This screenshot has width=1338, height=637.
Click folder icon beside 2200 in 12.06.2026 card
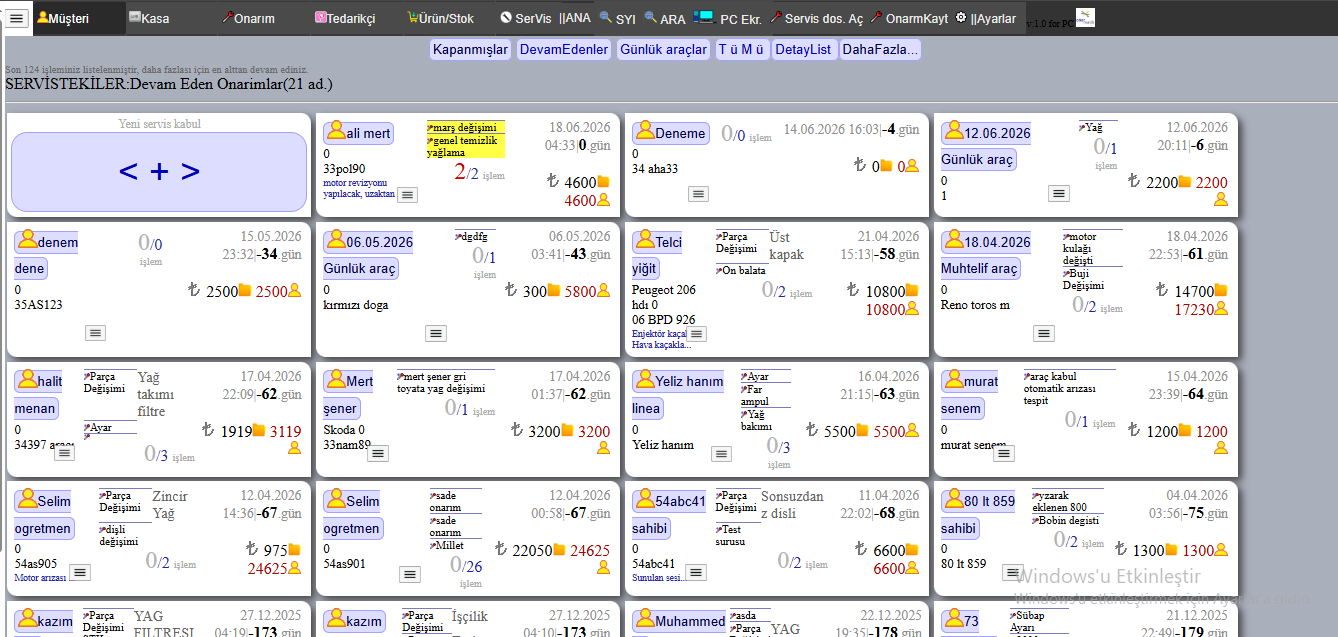pos(1185,182)
